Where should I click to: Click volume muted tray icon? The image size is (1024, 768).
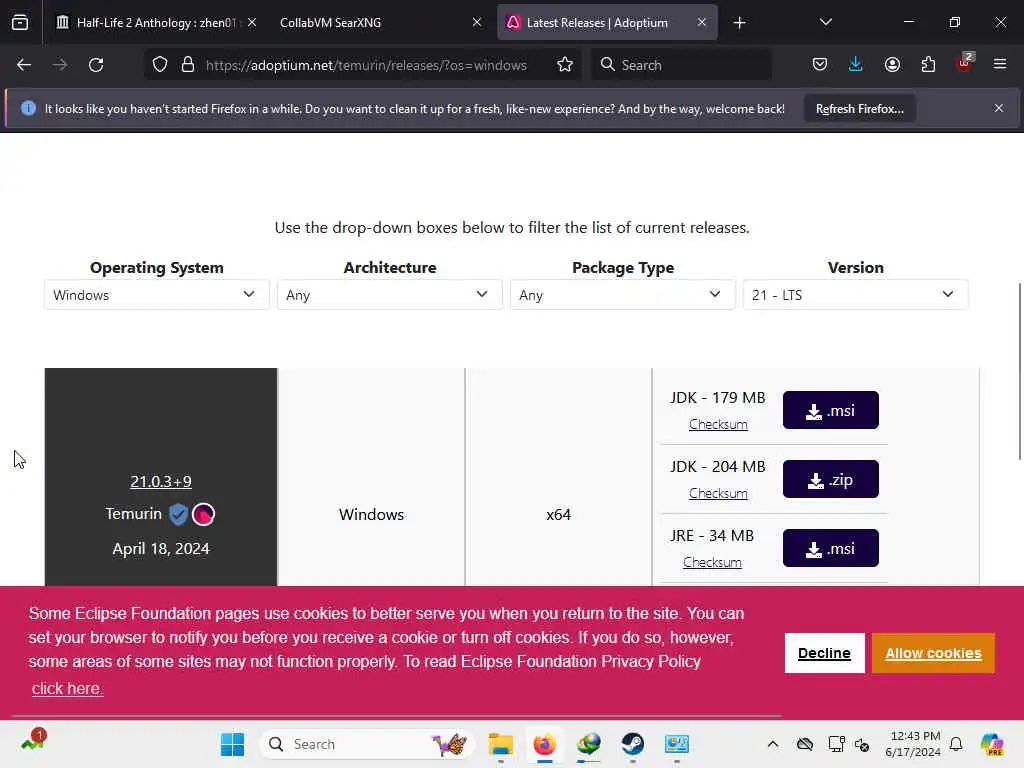862,744
